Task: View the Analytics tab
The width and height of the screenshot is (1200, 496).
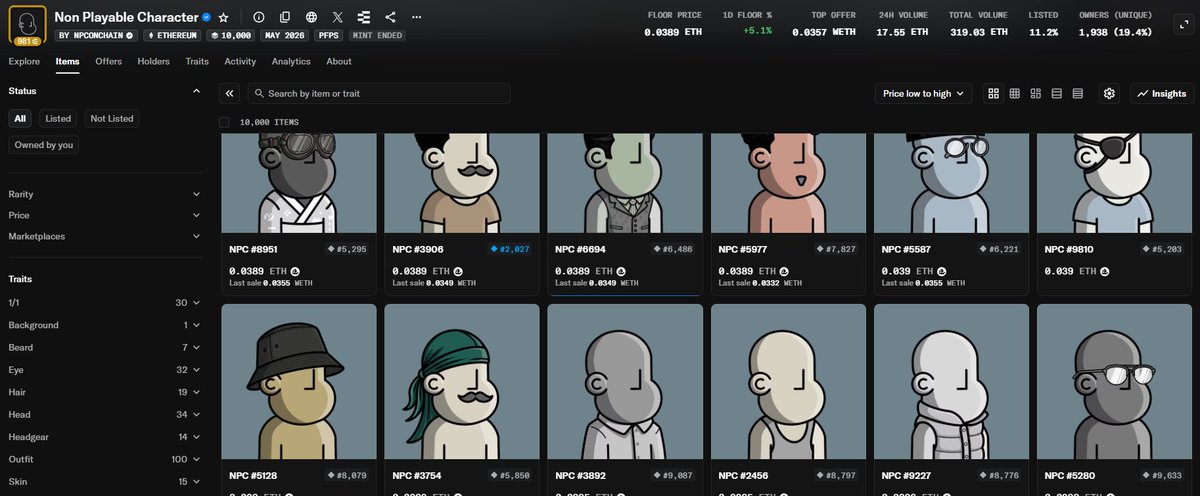Action: pyautogui.click(x=291, y=61)
